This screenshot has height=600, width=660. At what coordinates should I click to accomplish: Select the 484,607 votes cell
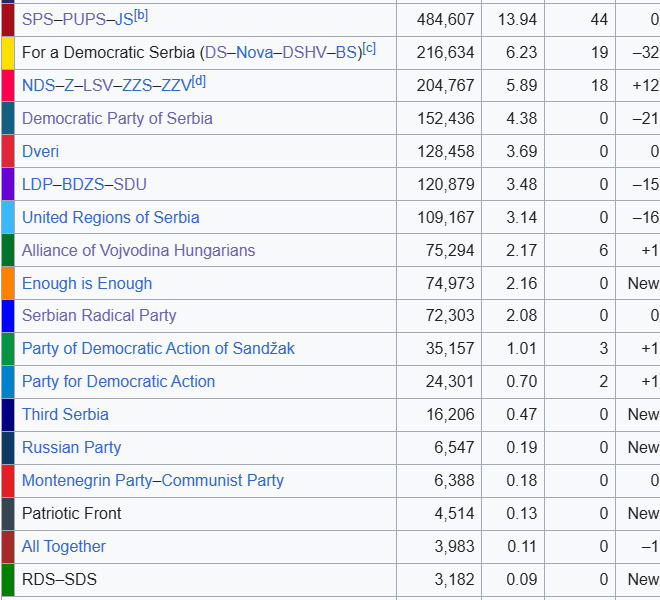click(446, 19)
